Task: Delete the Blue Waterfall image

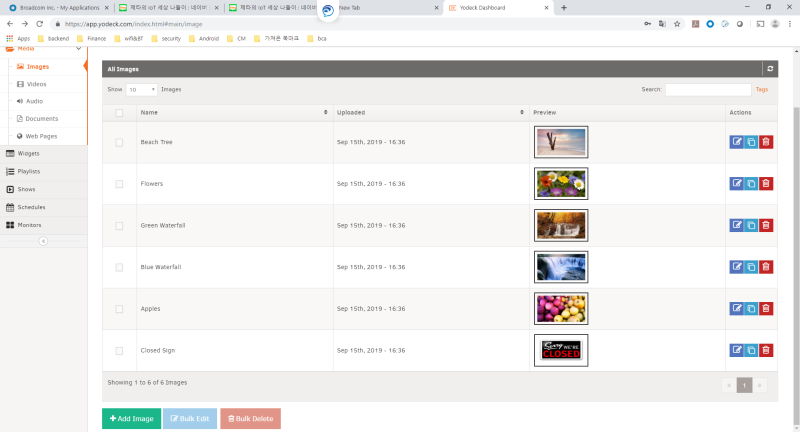Action: [766, 267]
